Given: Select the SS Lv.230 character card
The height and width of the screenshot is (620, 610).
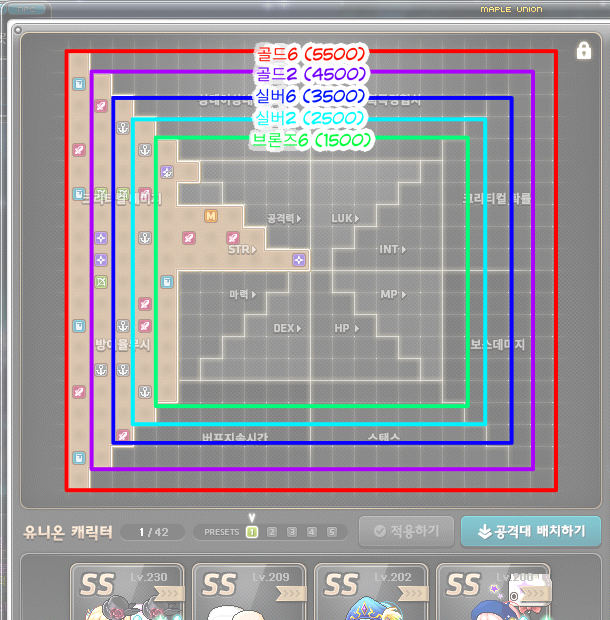Looking at the screenshot, I should click(127, 592).
